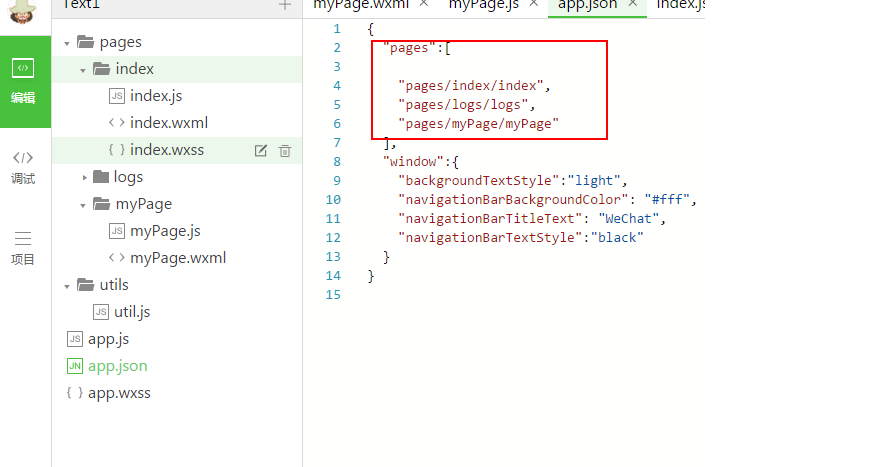Collapse the myPage folder arrow
The image size is (881, 467).
[x=83, y=206]
